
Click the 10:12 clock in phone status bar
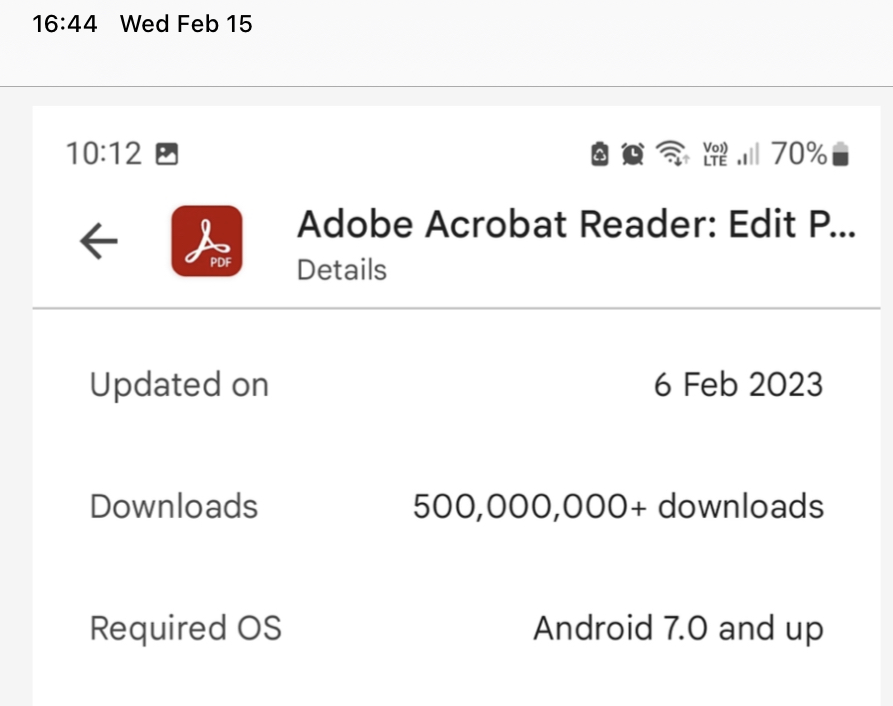click(x=104, y=154)
